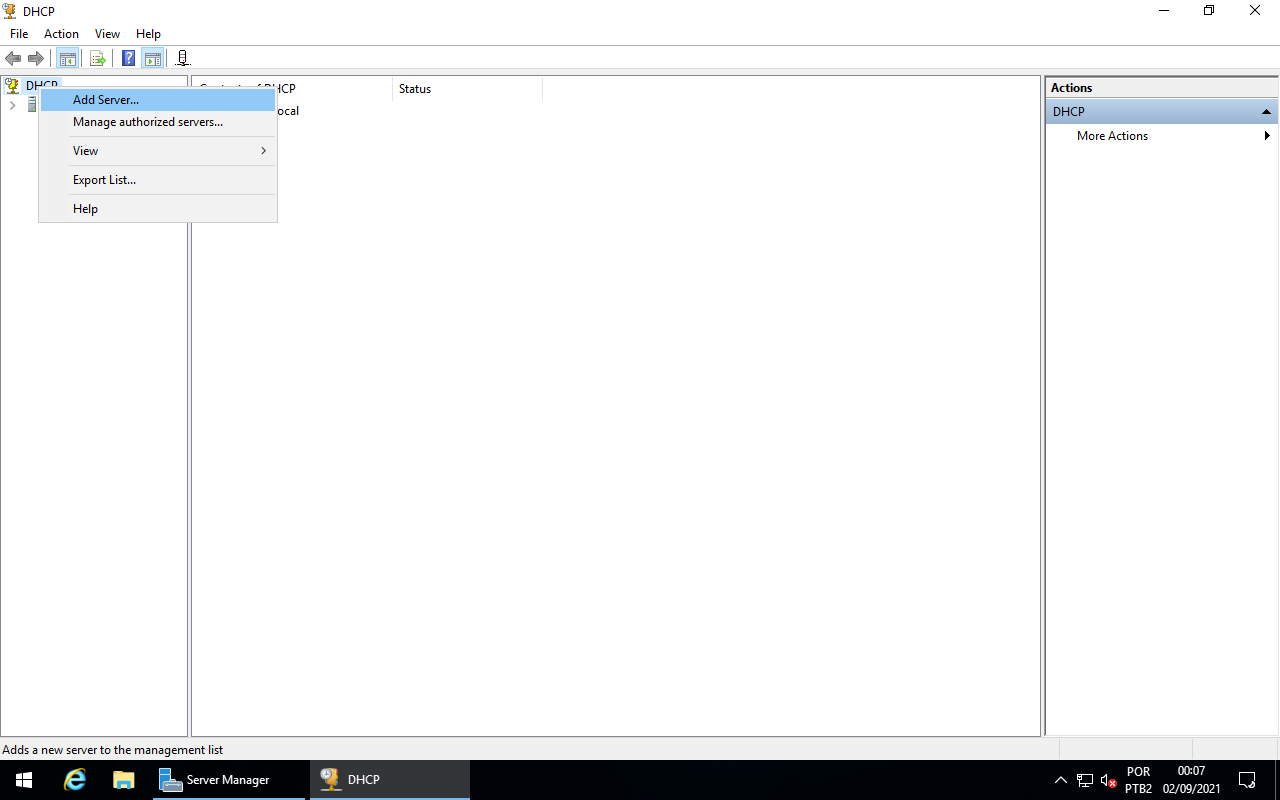1280x800 pixels.
Task: Toggle the console tree pane icon
Action: tap(67, 58)
